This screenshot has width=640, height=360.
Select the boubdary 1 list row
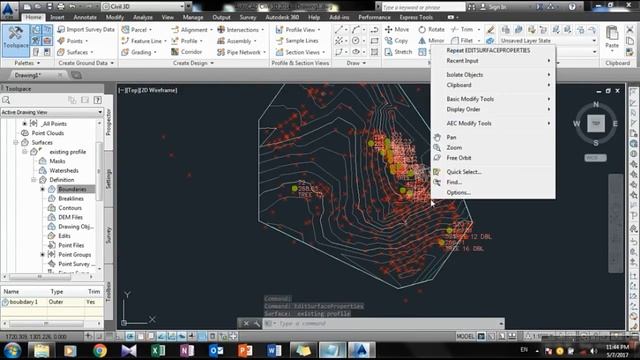(52, 302)
